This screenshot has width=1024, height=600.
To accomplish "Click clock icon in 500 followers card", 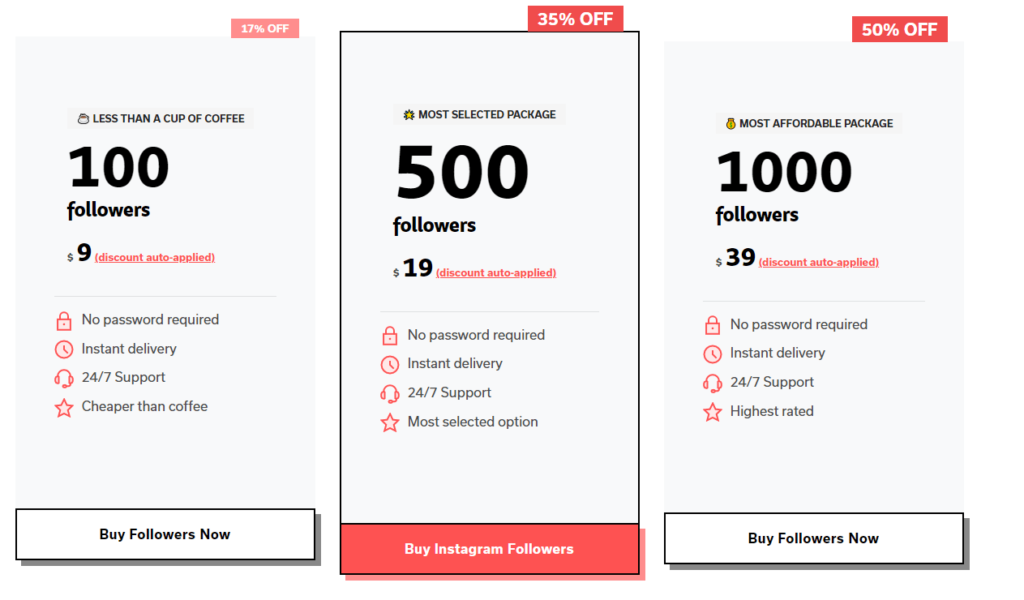I will pos(390,364).
